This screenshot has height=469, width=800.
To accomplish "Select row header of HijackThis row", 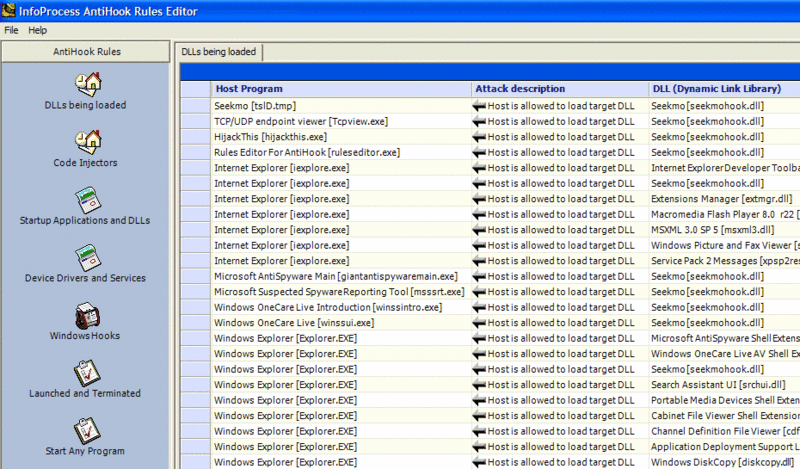I will pos(195,137).
